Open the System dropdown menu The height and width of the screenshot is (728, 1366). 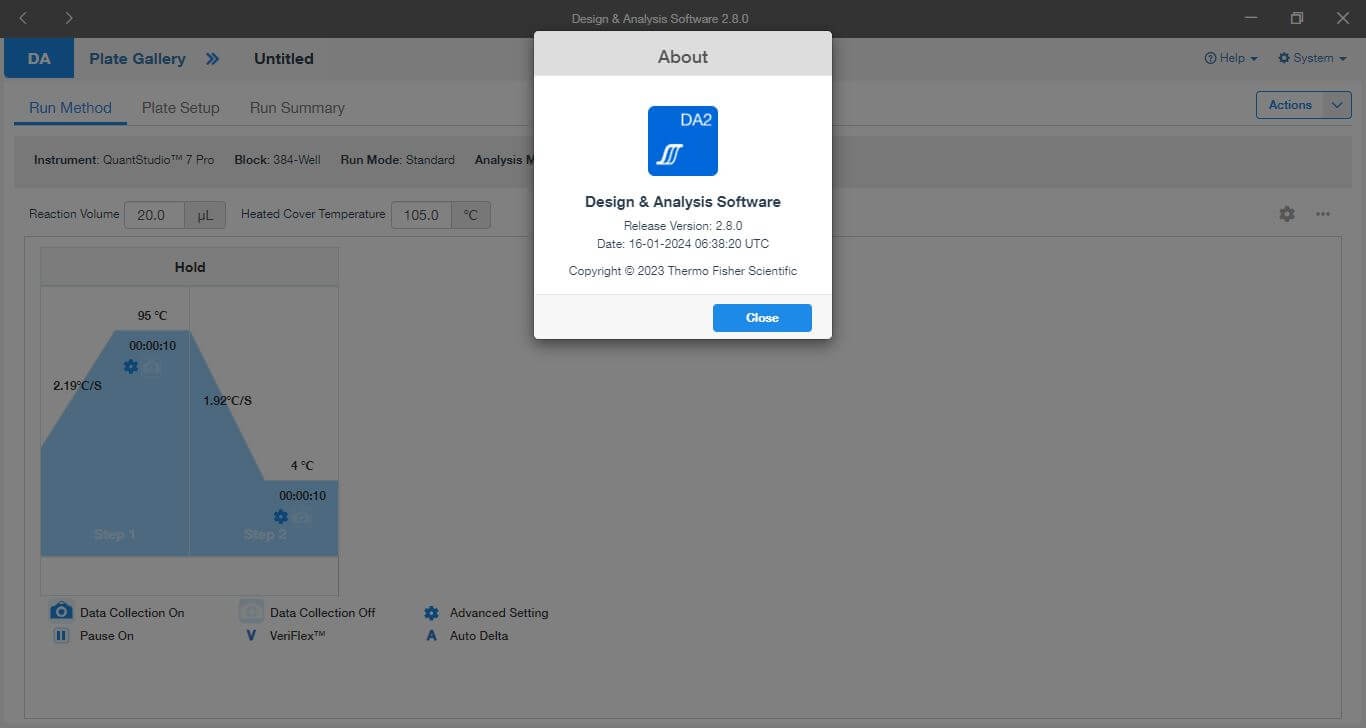pyautogui.click(x=1312, y=59)
